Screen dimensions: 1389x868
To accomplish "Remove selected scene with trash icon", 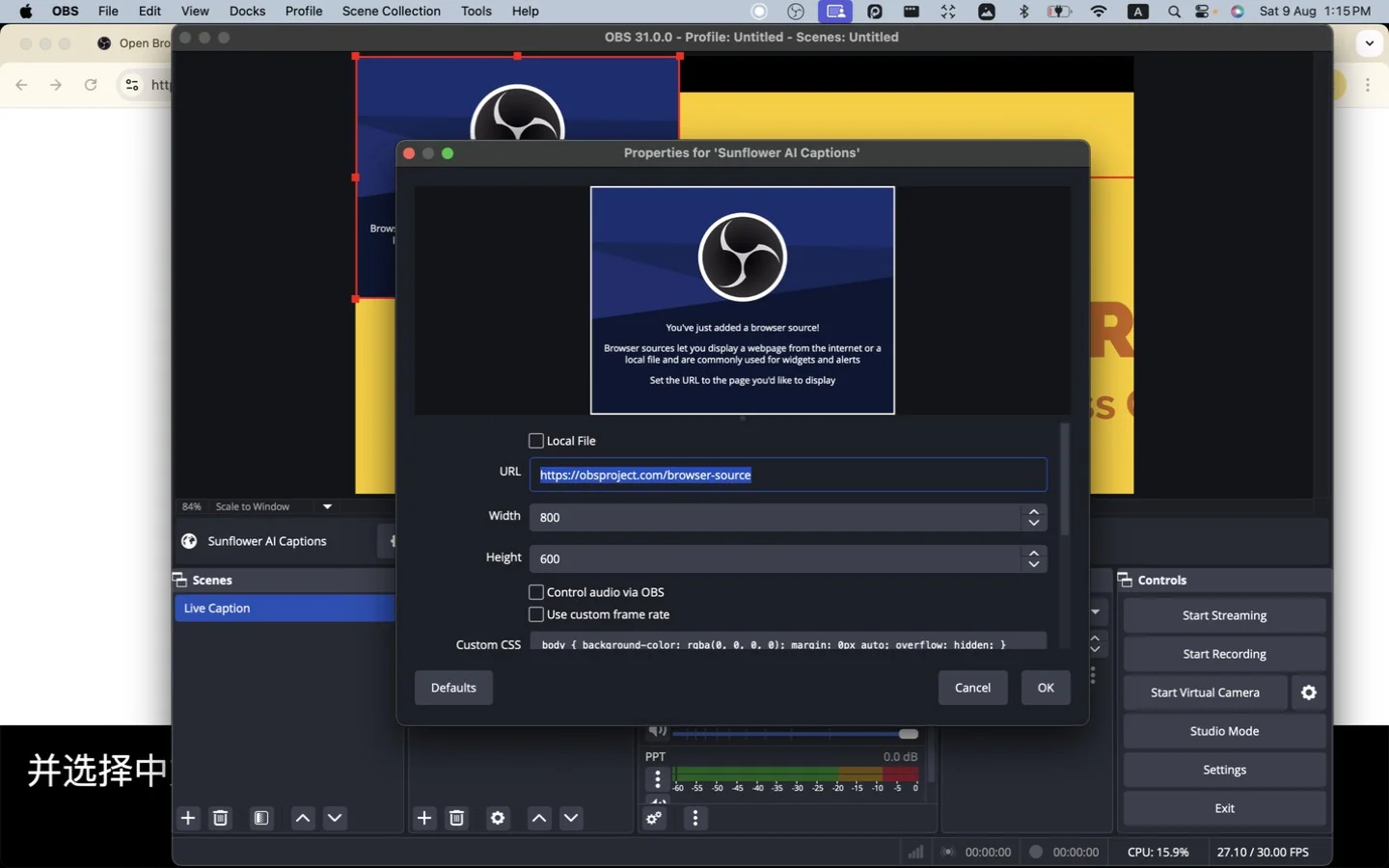I will coord(221,818).
